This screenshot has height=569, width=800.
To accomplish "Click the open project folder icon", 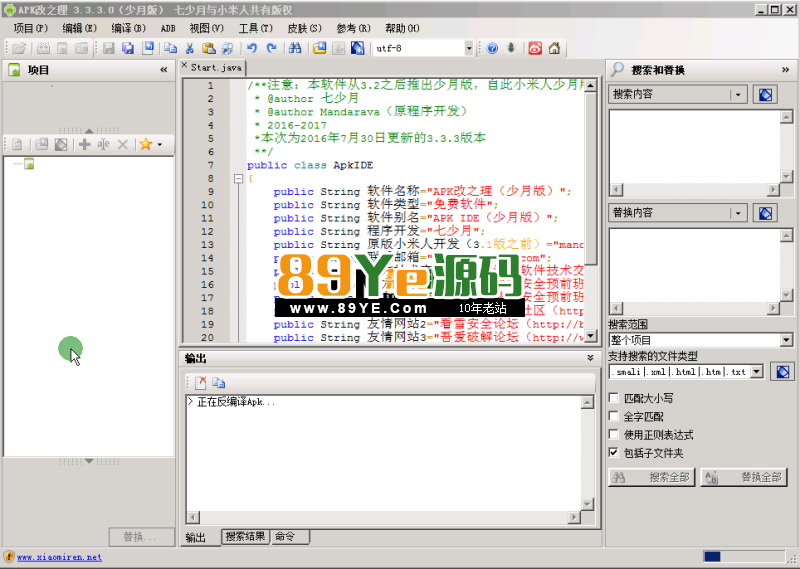I will [19, 48].
